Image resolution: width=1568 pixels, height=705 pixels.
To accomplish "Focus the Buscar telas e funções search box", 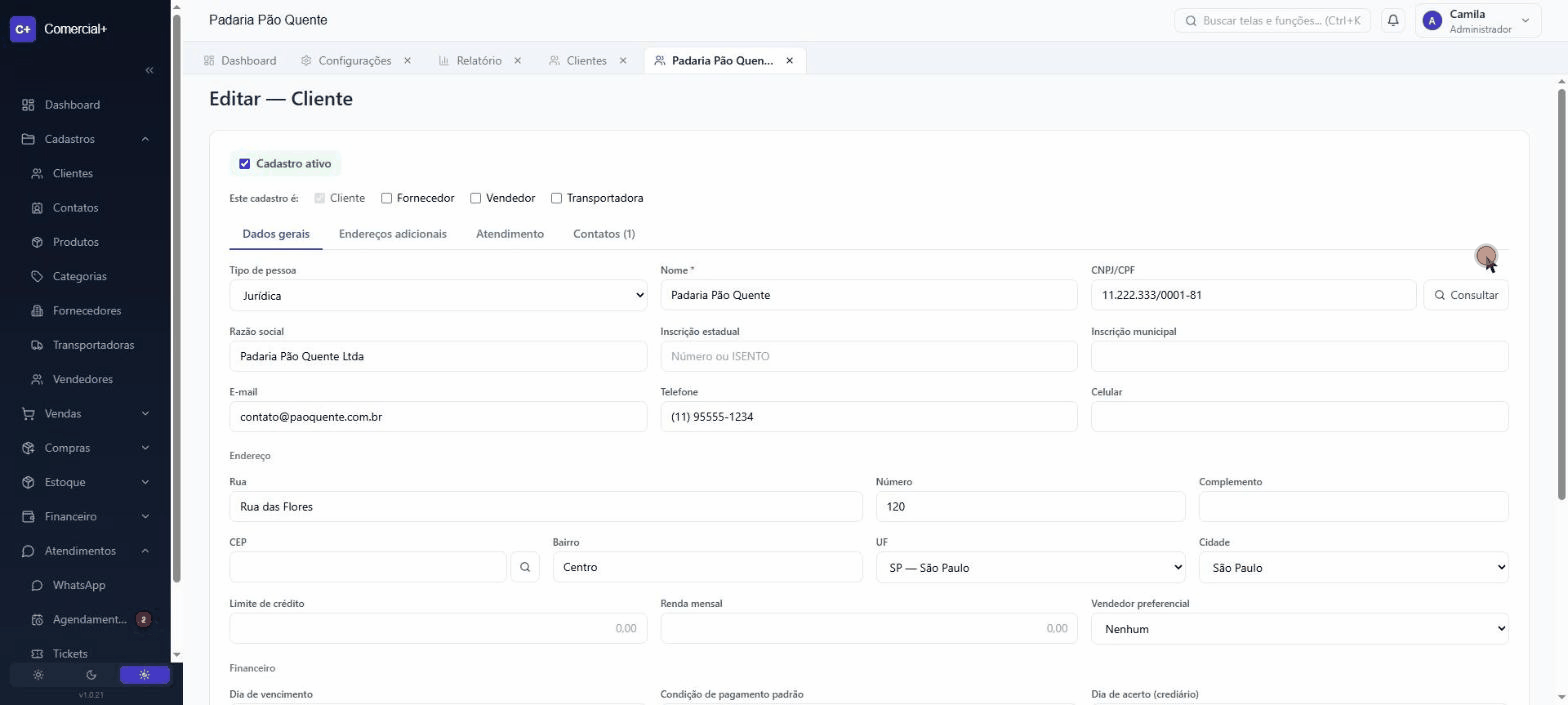I will coord(1272,20).
